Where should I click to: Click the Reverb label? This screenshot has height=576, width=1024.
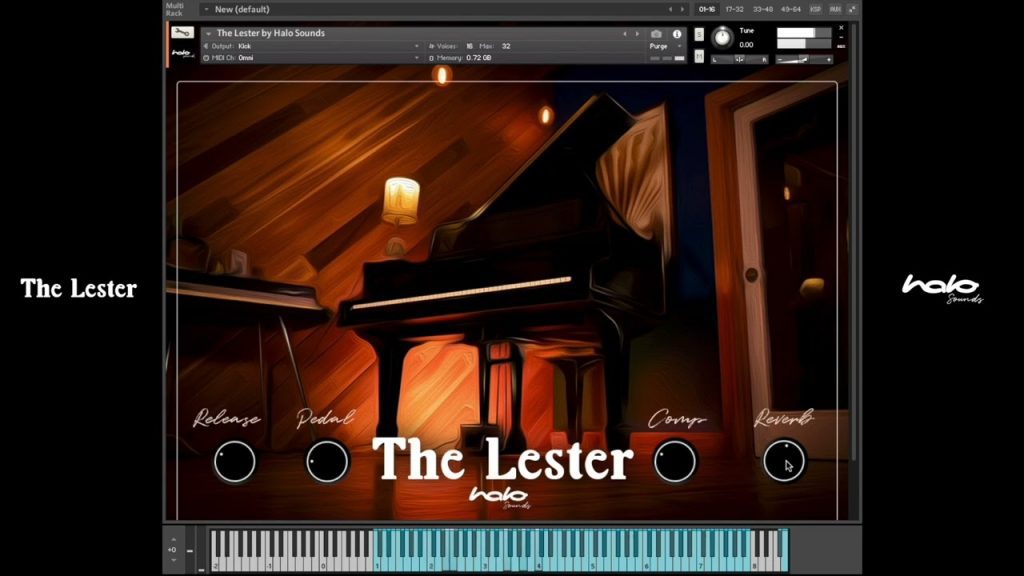pos(784,417)
